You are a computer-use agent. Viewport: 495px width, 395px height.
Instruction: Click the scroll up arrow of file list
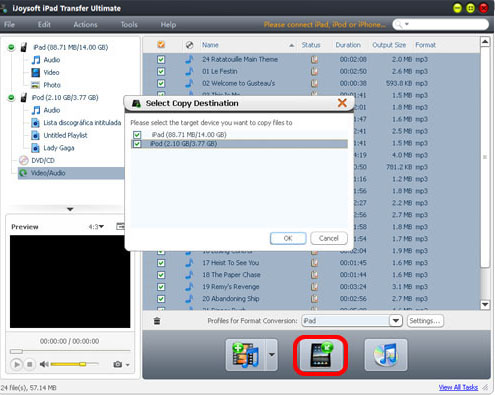(485, 42)
